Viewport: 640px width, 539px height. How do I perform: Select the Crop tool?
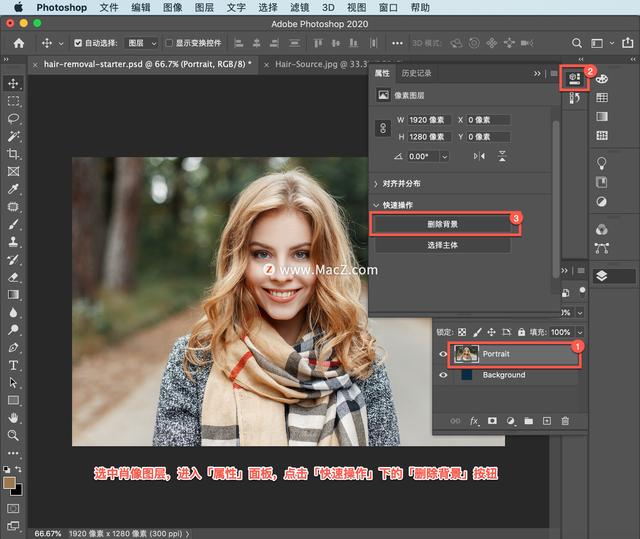click(x=14, y=154)
